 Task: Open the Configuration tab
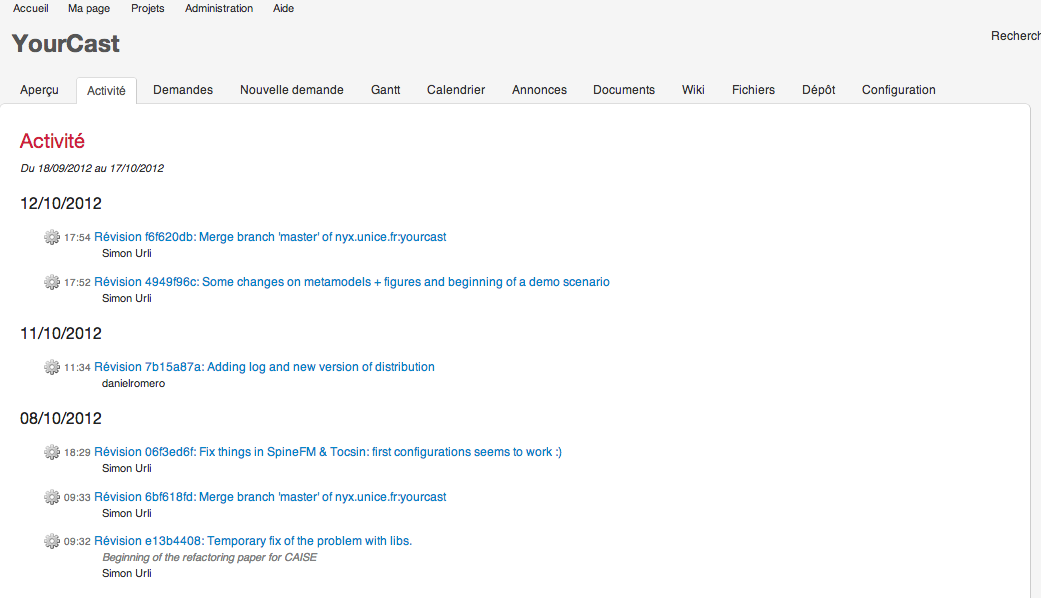(898, 90)
